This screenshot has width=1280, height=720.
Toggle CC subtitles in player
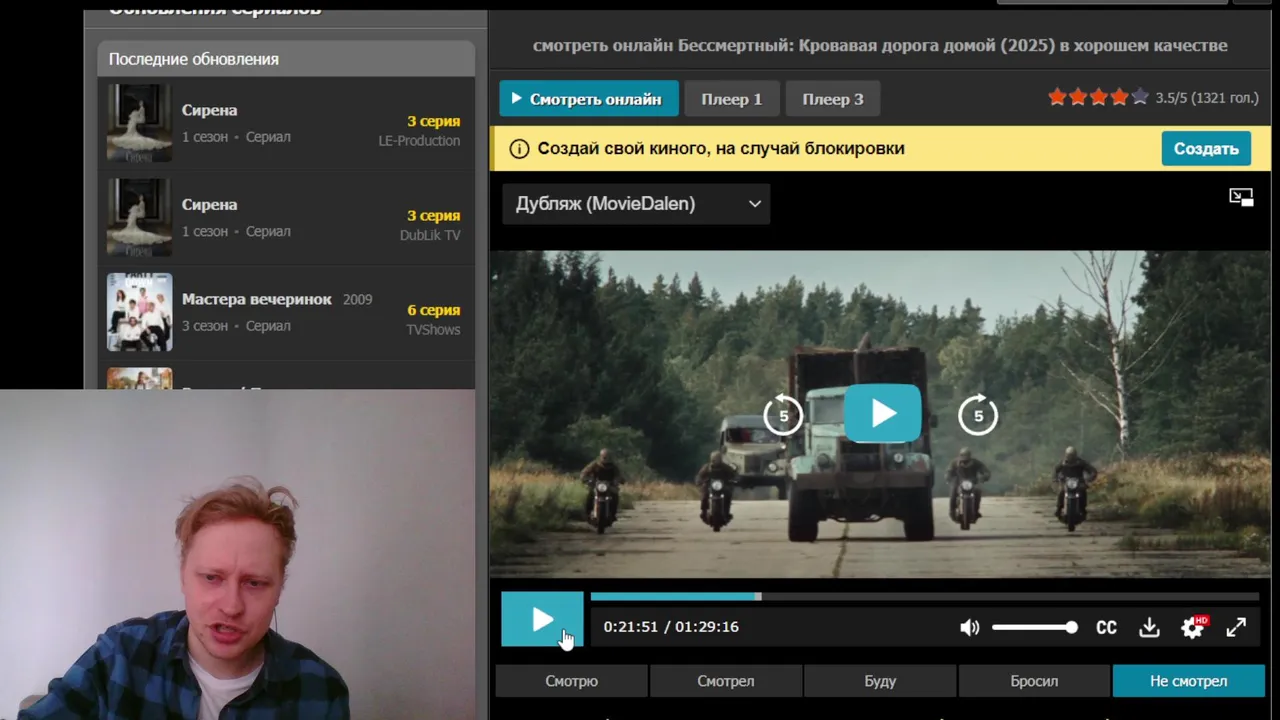[1106, 628]
